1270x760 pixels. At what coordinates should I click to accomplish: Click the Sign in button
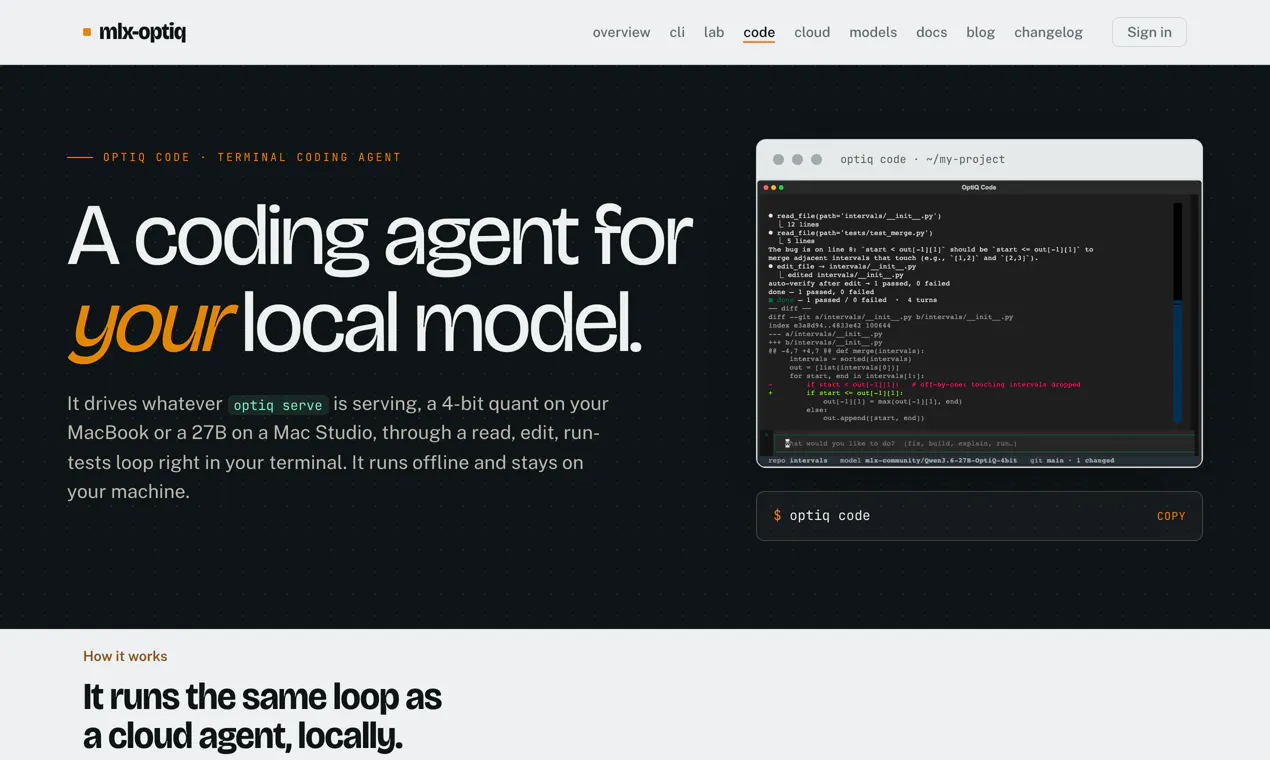tap(1149, 32)
